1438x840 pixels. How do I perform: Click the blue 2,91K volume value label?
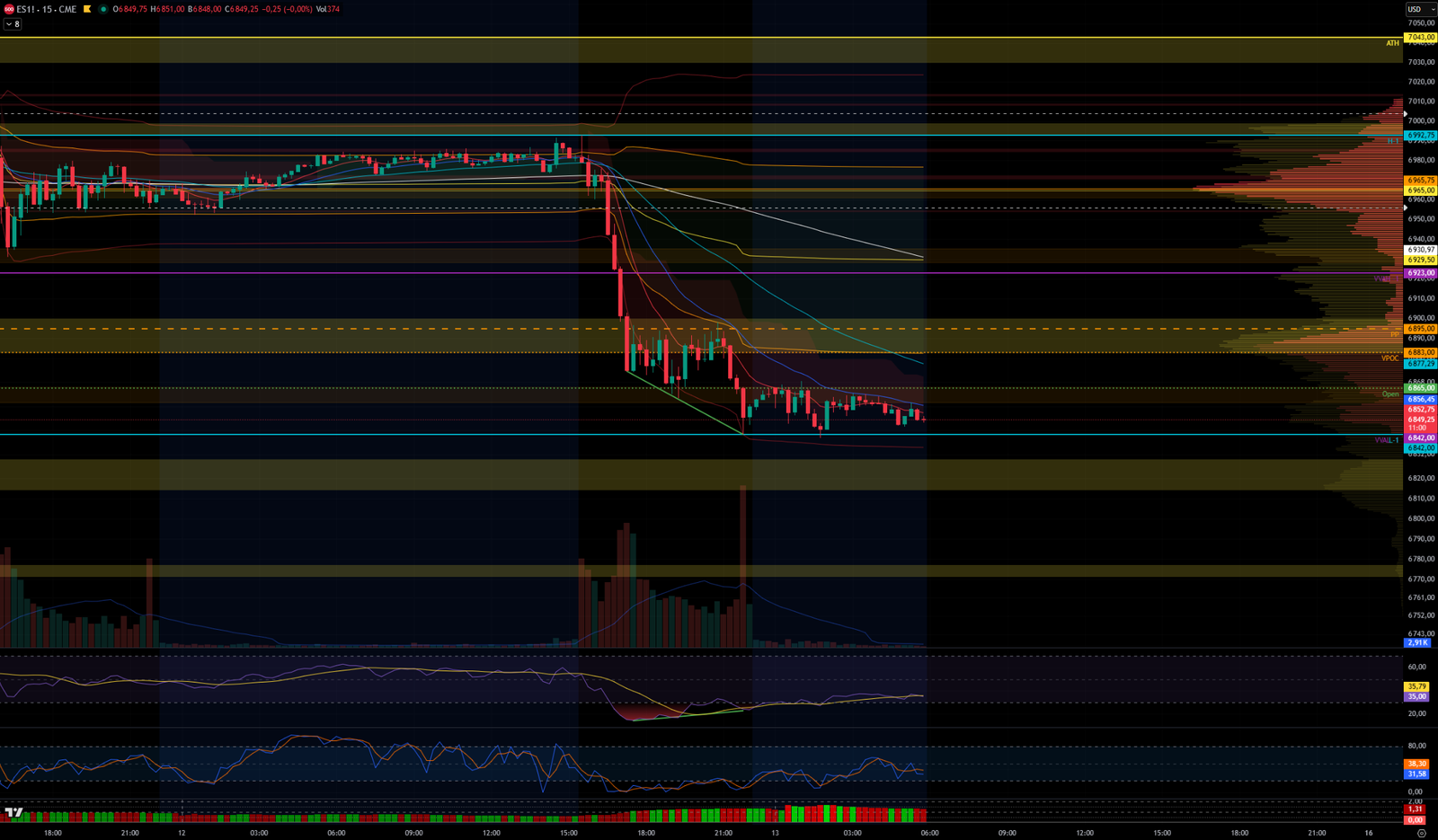[x=1417, y=642]
